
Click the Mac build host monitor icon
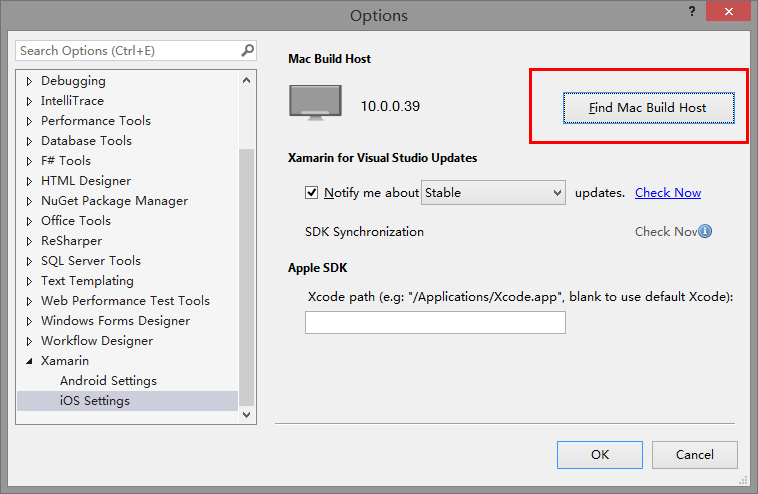click(x=315, y=102)
